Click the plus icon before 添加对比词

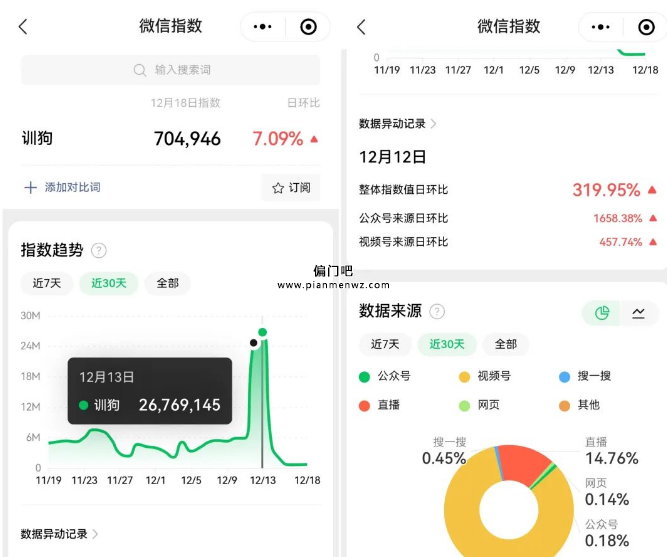[30, 187]
